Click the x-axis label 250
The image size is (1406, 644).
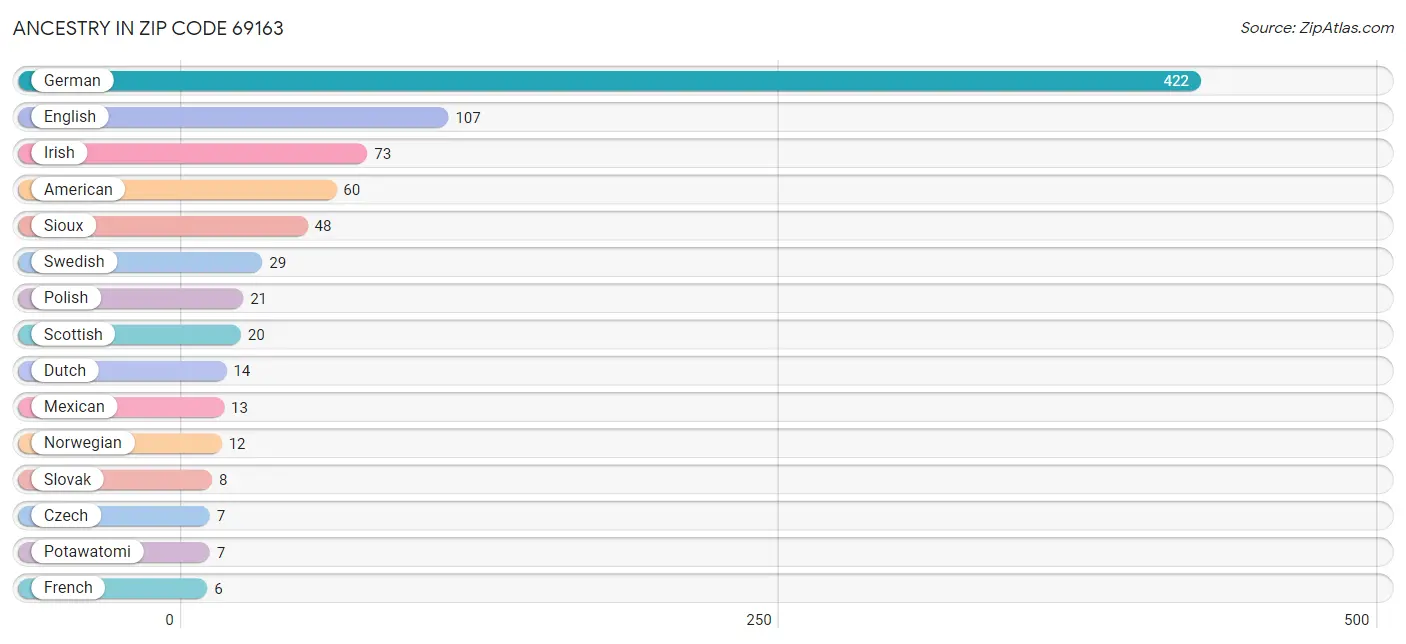click(x=759, y=620)
